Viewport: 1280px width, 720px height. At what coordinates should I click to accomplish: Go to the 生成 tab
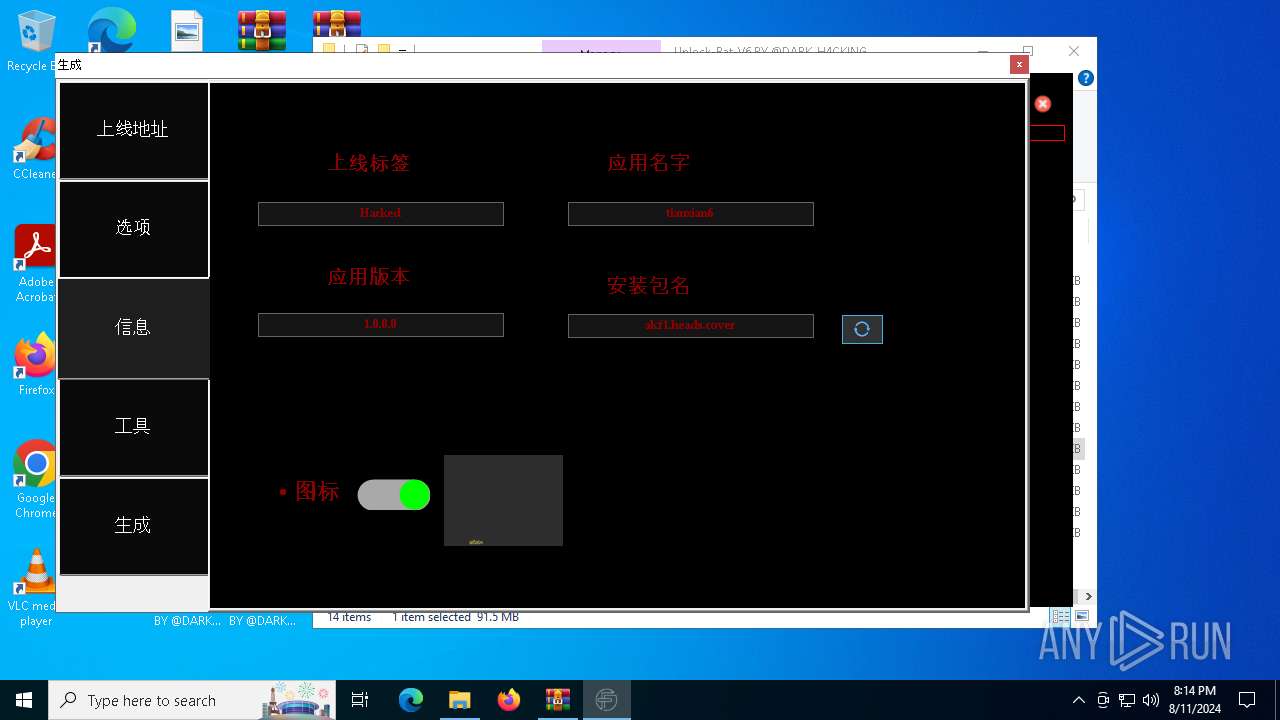click(134, 526)
